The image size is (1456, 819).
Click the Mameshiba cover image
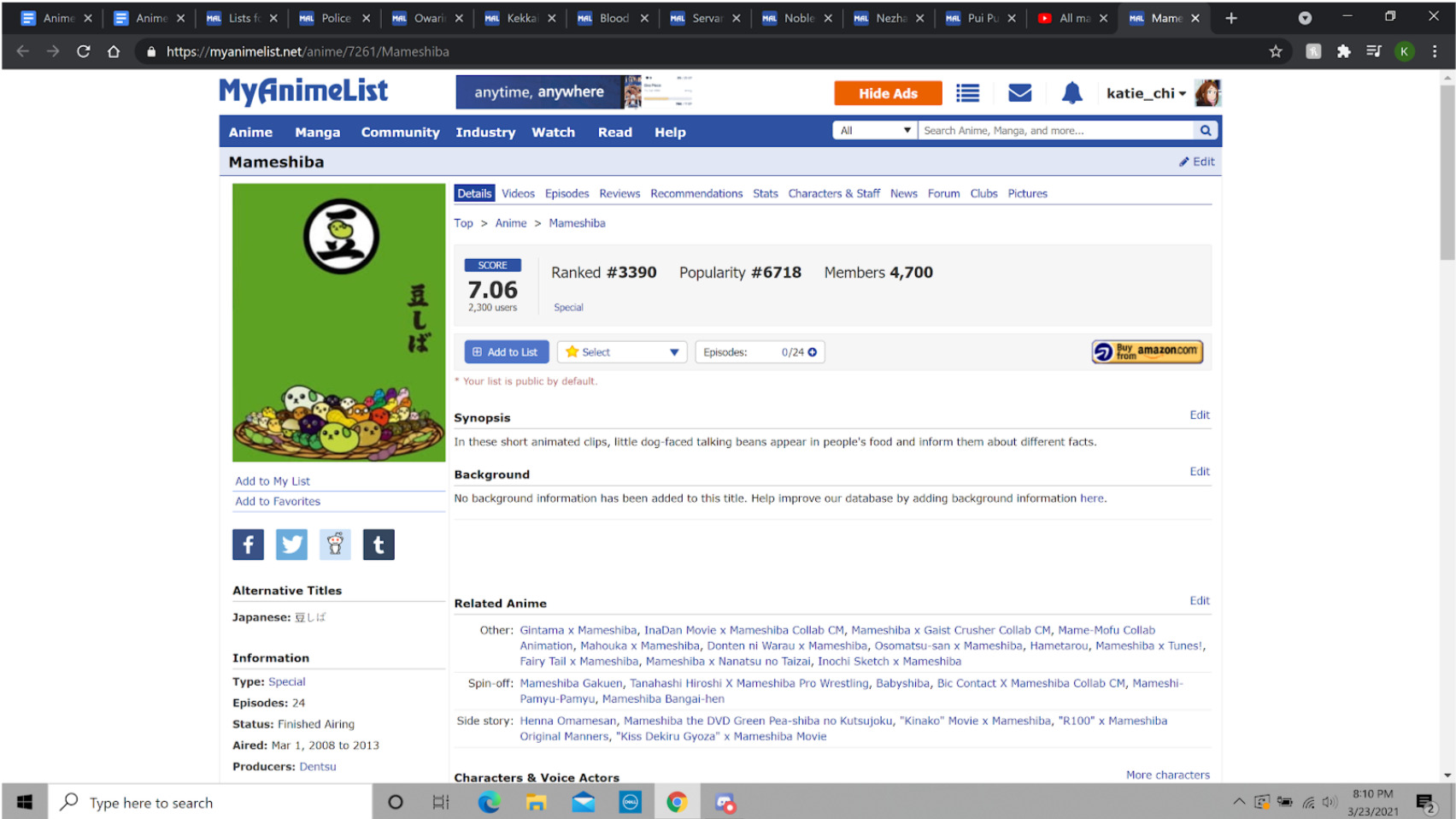[338, 322]
